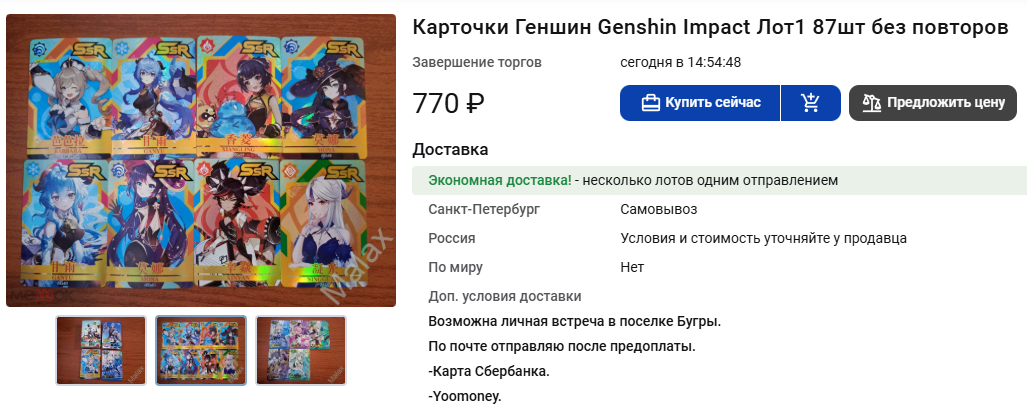
Task: Add the lot to cart via cart-plus icon
Action: [x=810, y=103]
